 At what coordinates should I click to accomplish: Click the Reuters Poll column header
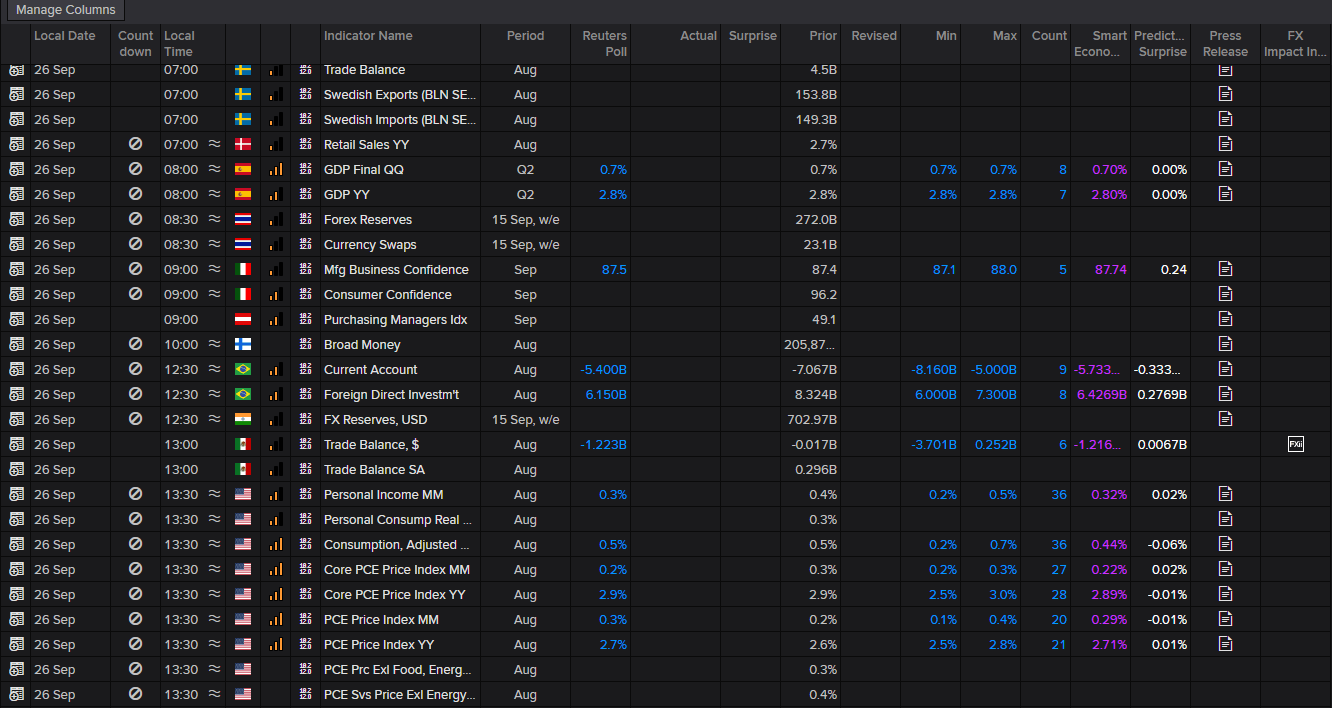(x=604, y=43)
